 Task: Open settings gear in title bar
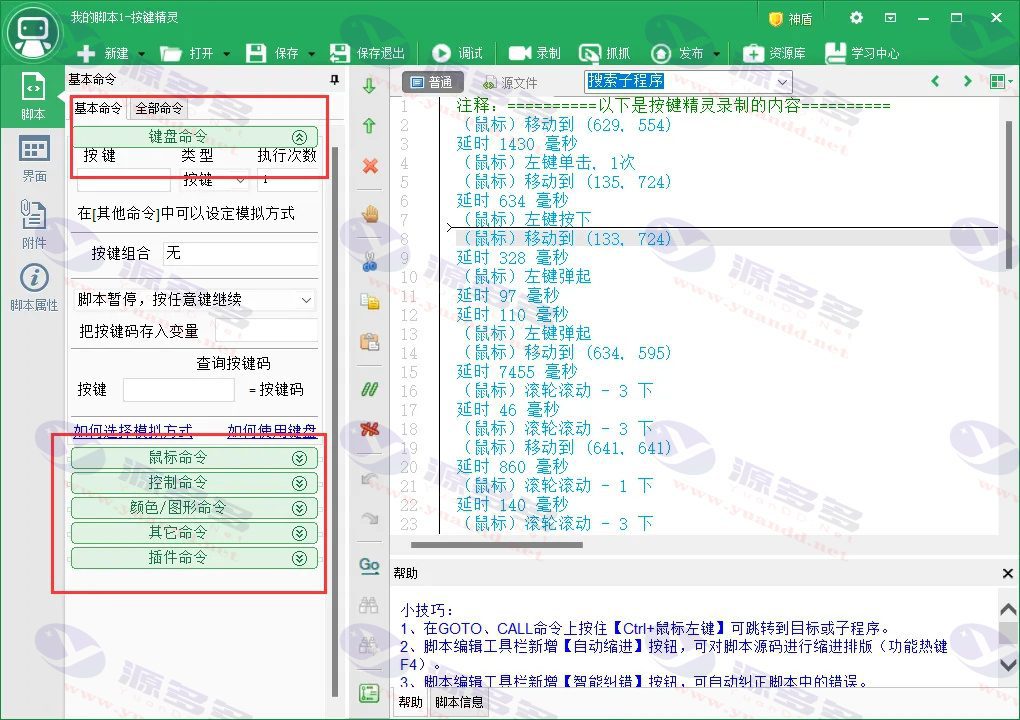(856, 18)
